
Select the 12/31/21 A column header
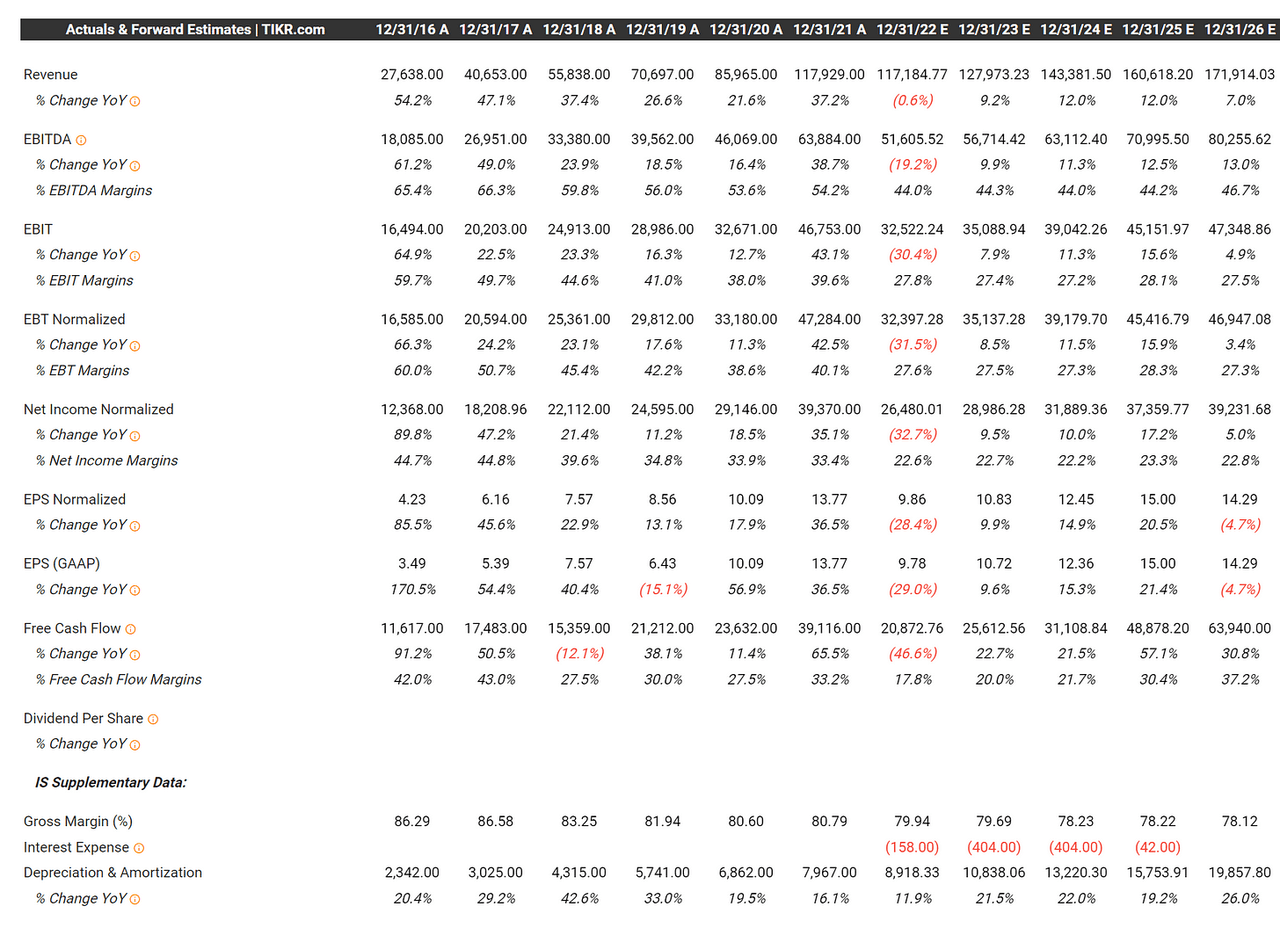(x=830, y=29)
